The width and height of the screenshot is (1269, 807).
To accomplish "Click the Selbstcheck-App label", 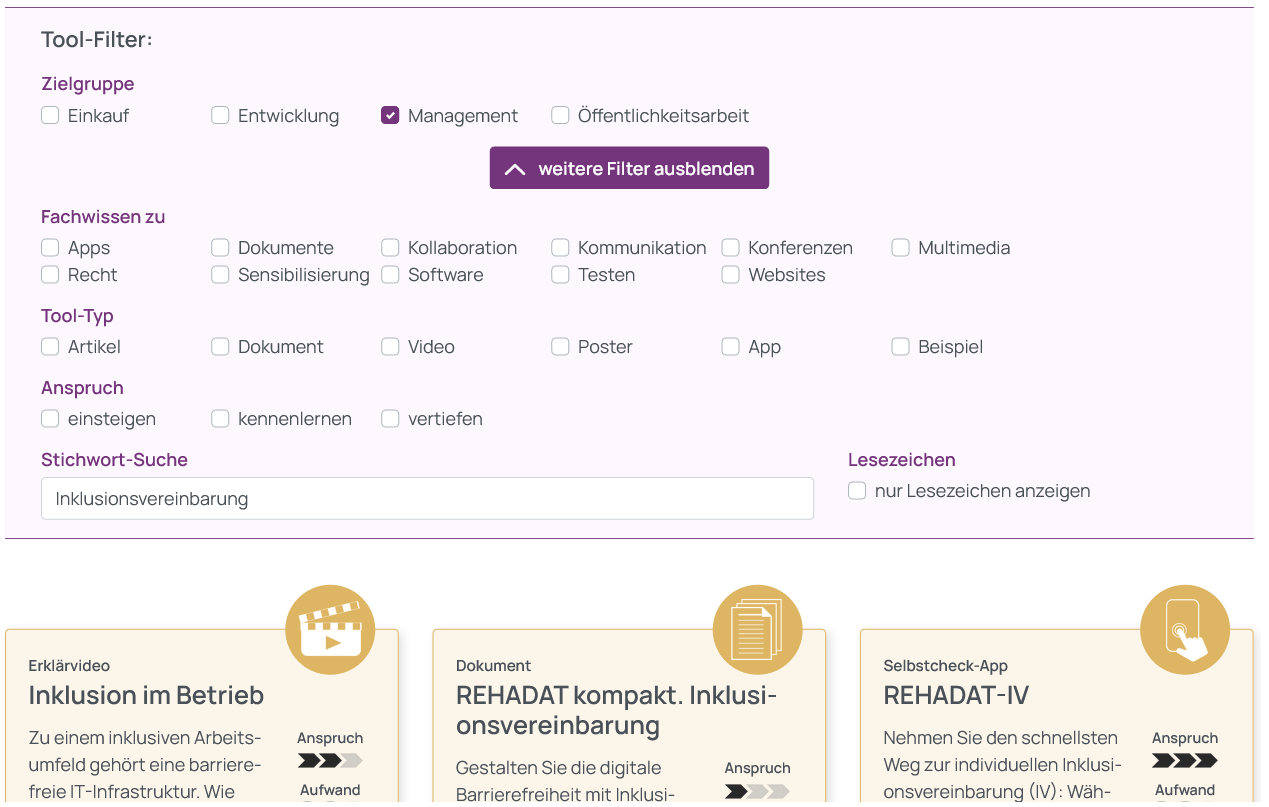I will click(x=945, y=665).
